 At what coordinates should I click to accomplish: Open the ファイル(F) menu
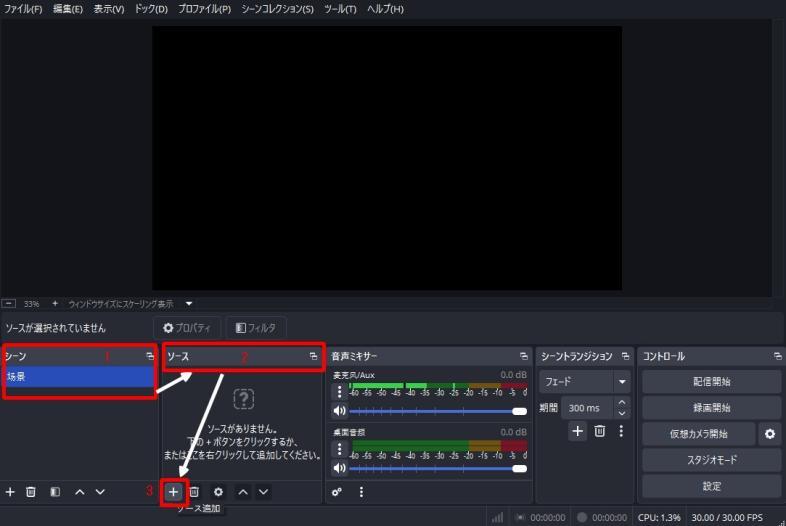pyautogui.click(x=23, y=9)
